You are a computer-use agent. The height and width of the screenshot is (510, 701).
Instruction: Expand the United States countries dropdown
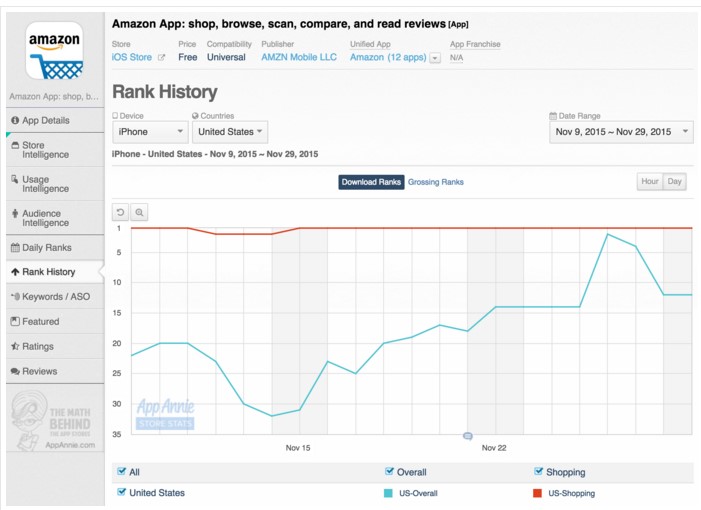pos(230,132)
